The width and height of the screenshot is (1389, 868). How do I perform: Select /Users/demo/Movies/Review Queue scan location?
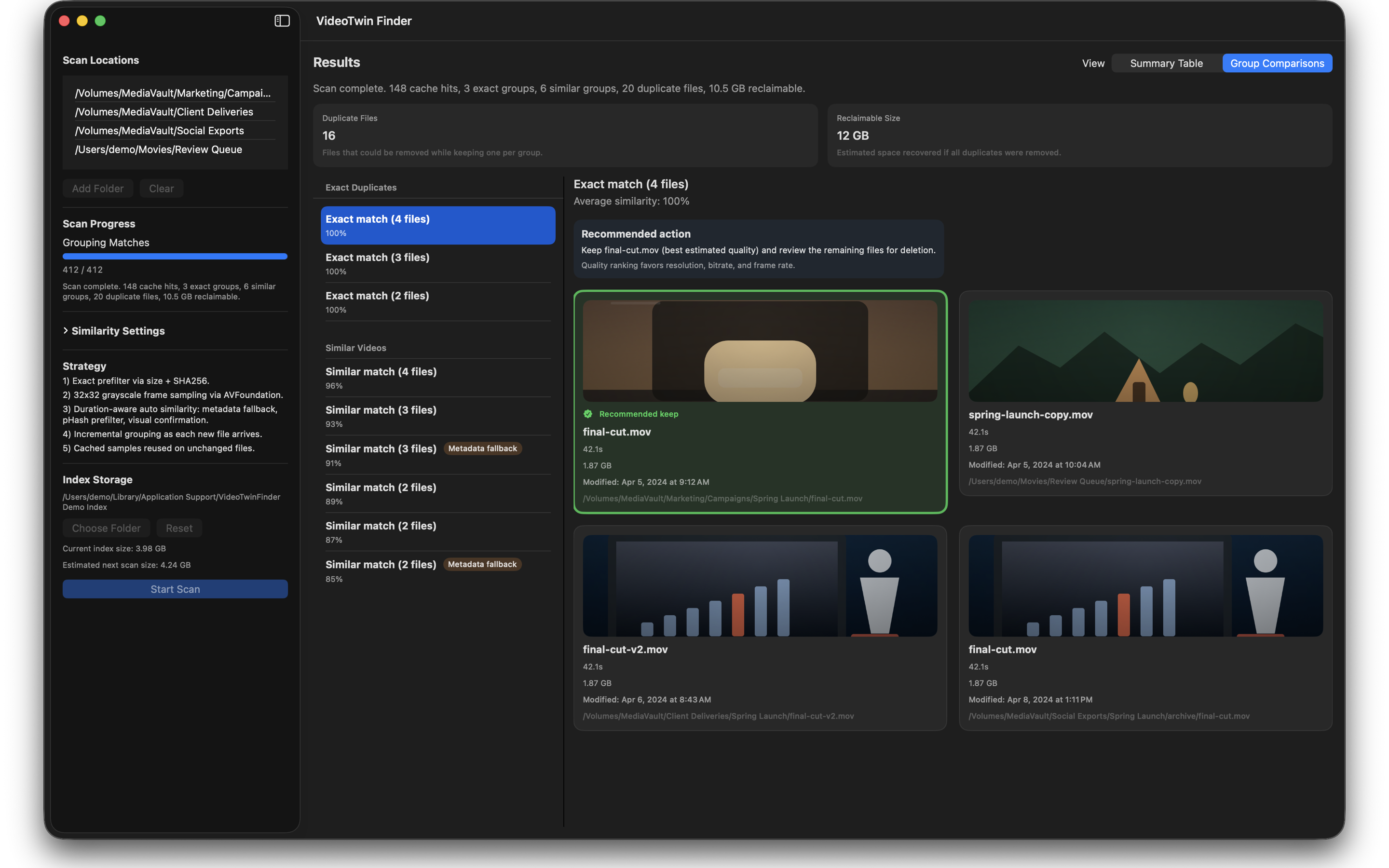click(x=158, y=149)
